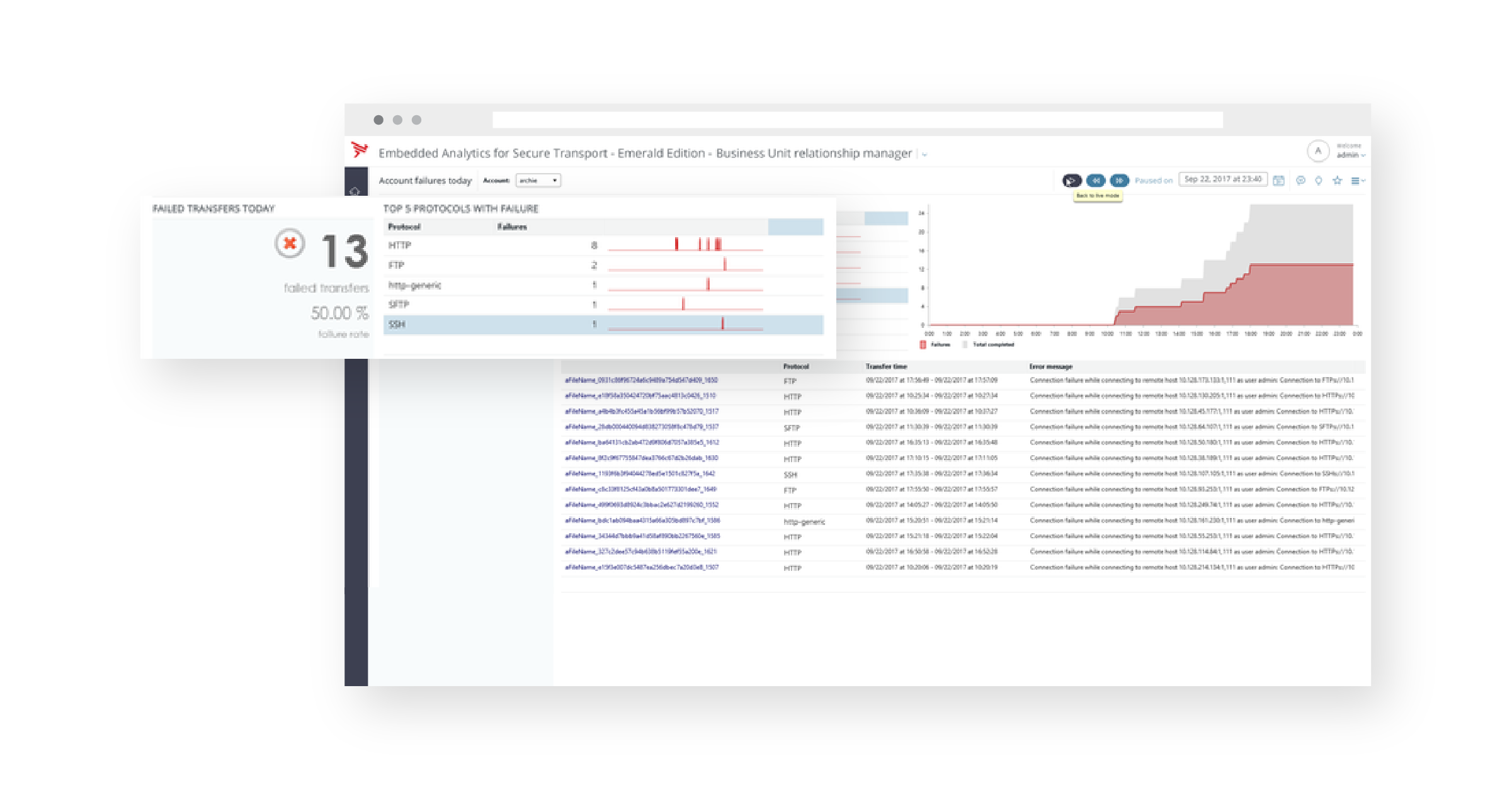
Task: Sort by Failures column header
Action: coord(512,227)
